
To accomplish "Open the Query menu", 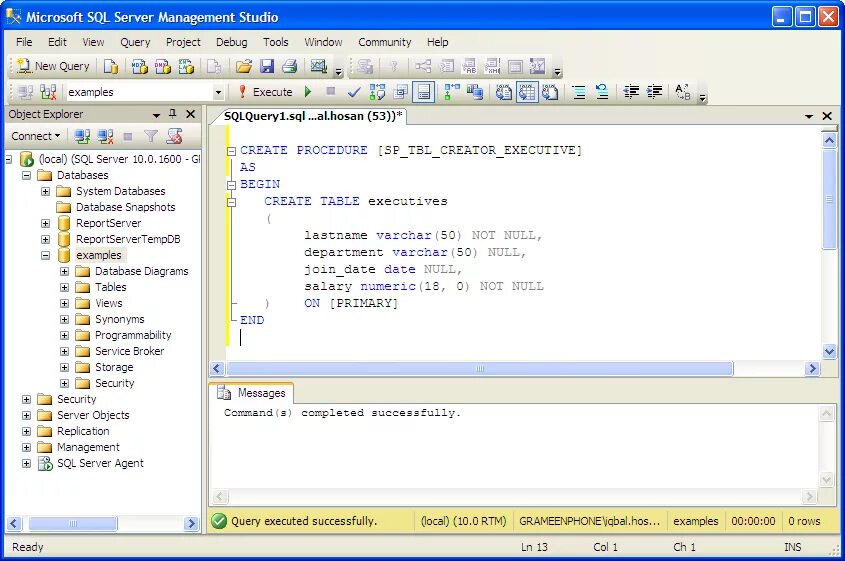I will 135,42.
